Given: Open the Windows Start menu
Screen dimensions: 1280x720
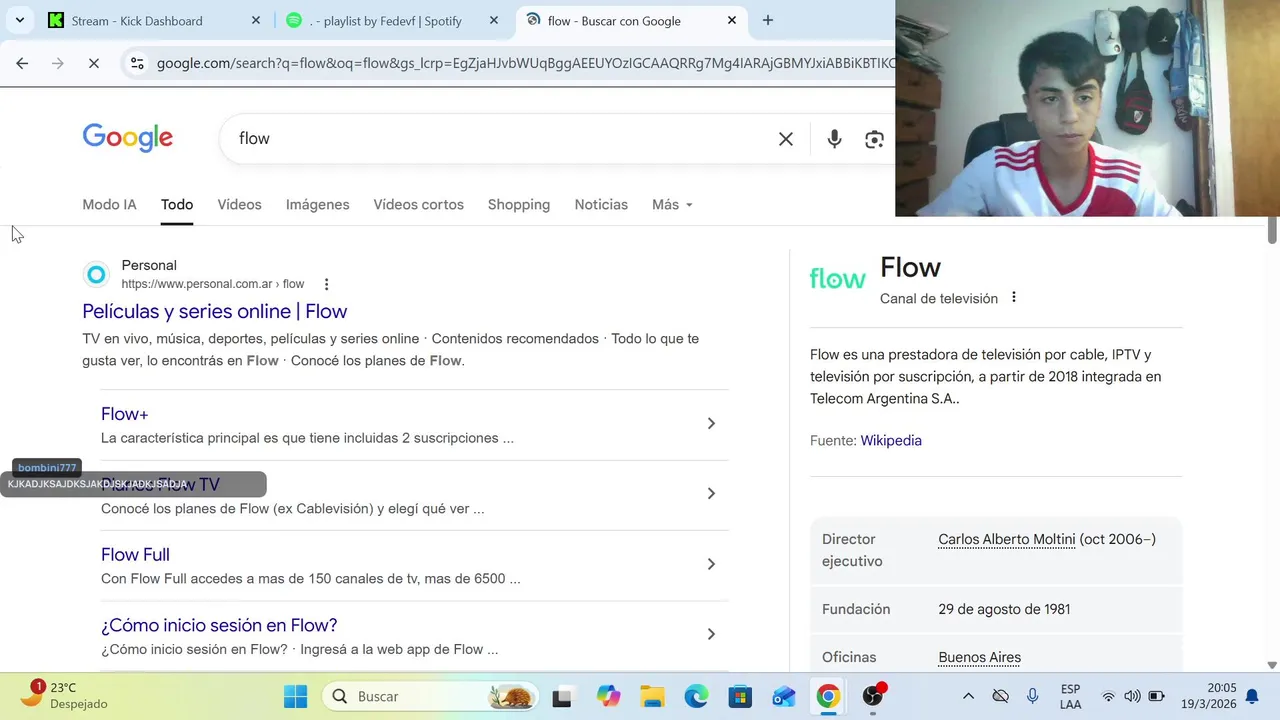Looking at the screenshot, I should pyautogui.click(x=295, y=696).
